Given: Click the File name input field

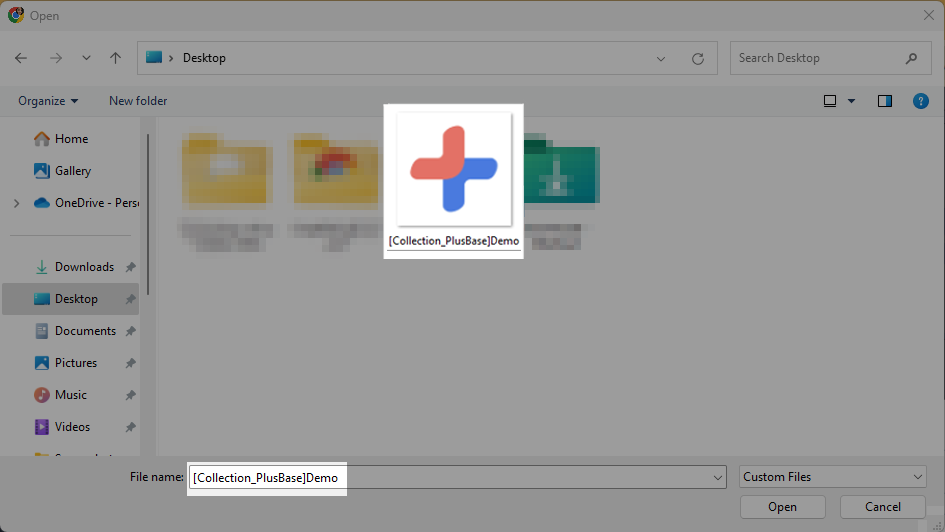Looking at the screenshot, I should coord(450,478).
